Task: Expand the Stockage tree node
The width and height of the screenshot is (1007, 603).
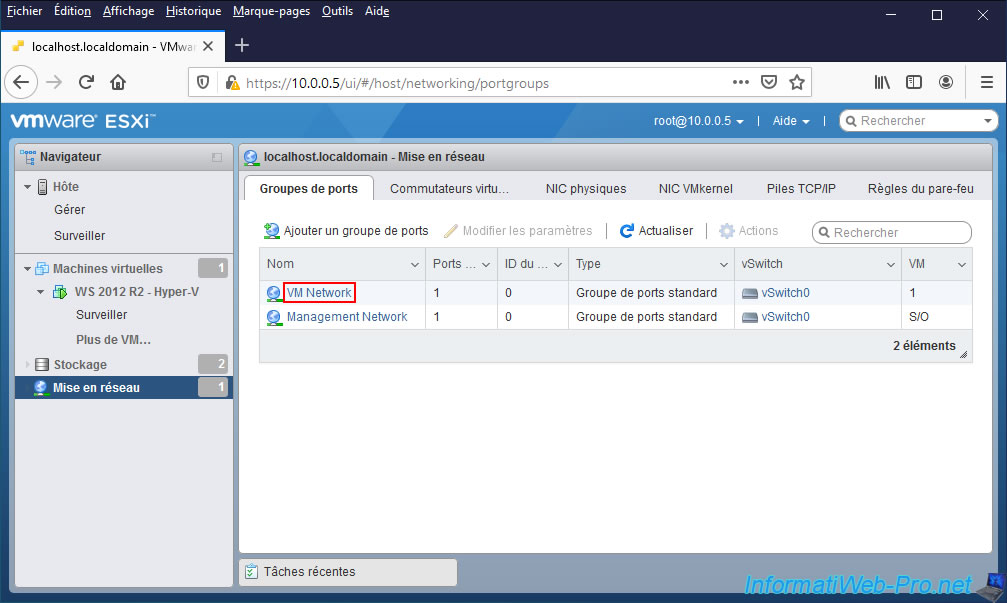Action: pos(27,365)
